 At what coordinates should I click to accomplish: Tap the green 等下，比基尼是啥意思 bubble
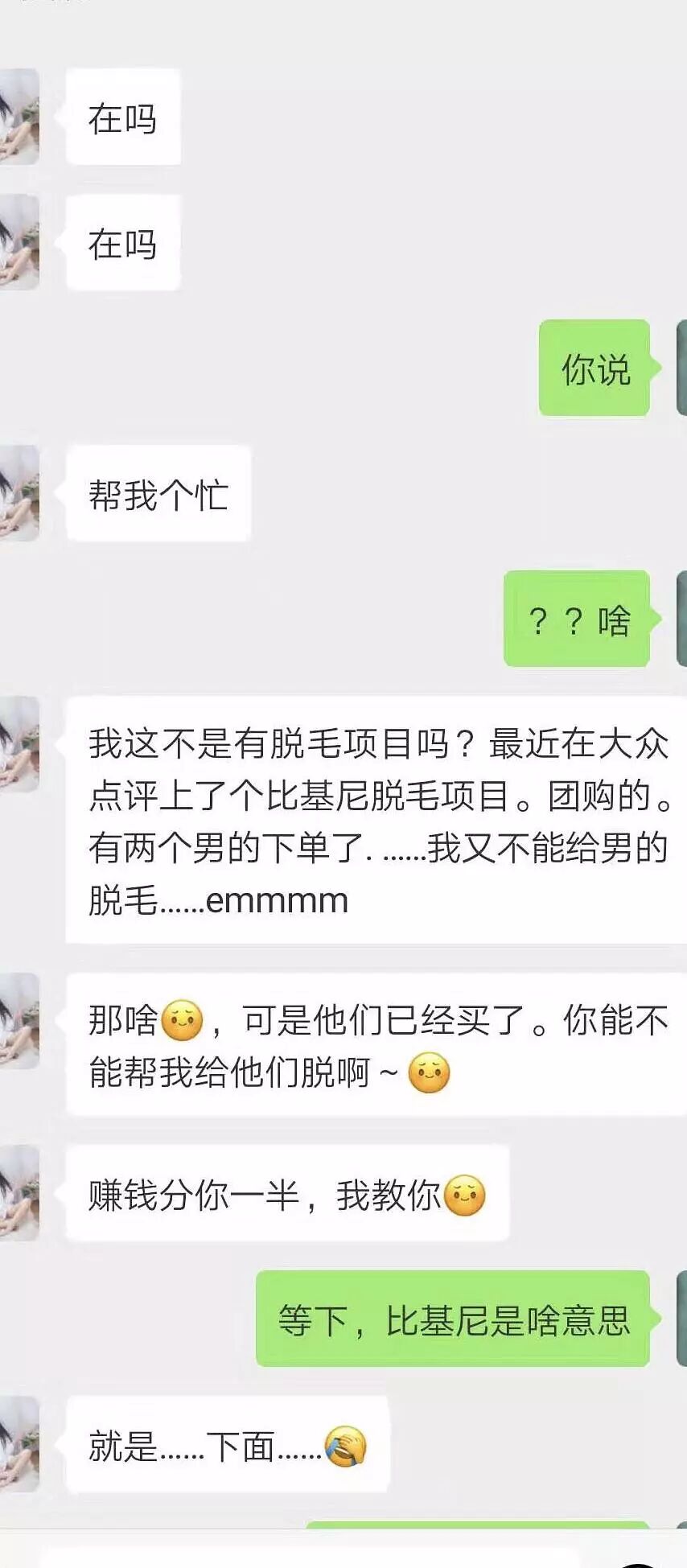tap(453, 1319)
